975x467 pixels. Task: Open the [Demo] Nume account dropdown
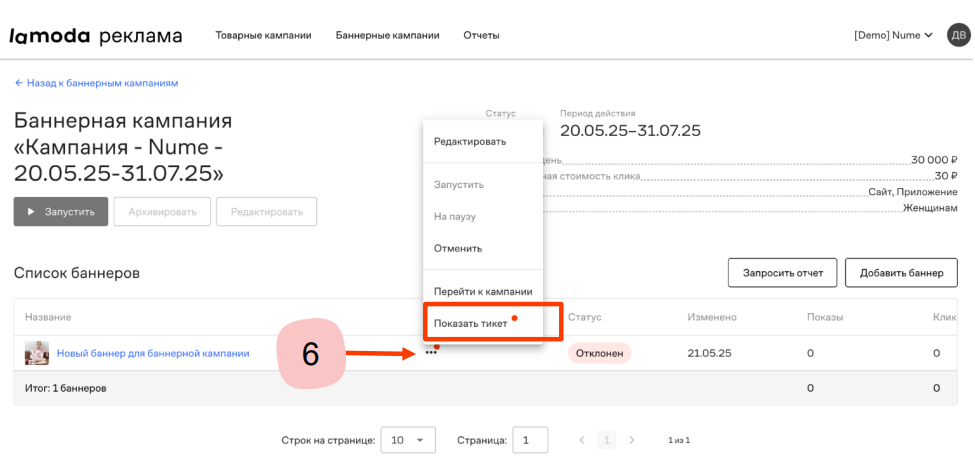(x=894, y=35)
